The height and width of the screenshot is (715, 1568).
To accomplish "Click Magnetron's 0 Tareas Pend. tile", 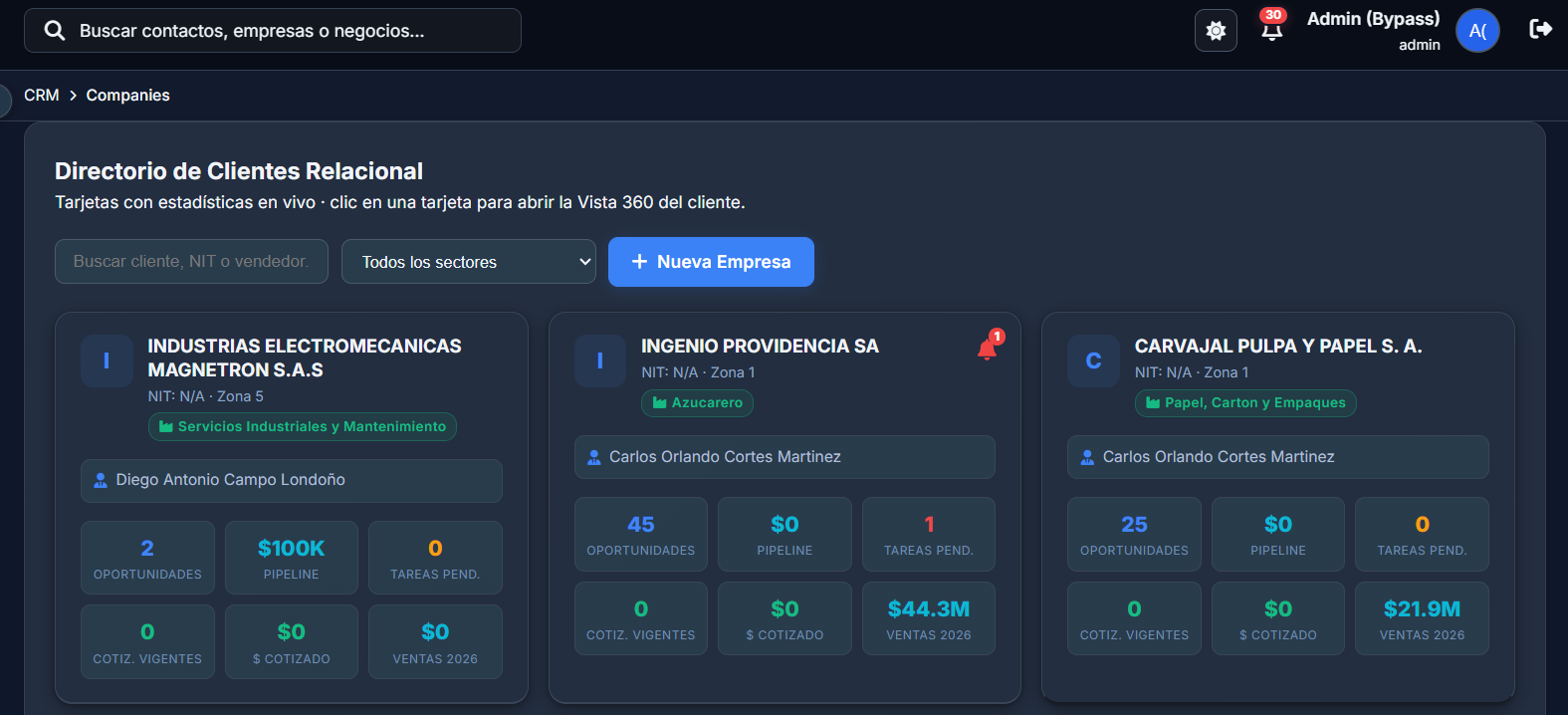I will click(435, 558).
